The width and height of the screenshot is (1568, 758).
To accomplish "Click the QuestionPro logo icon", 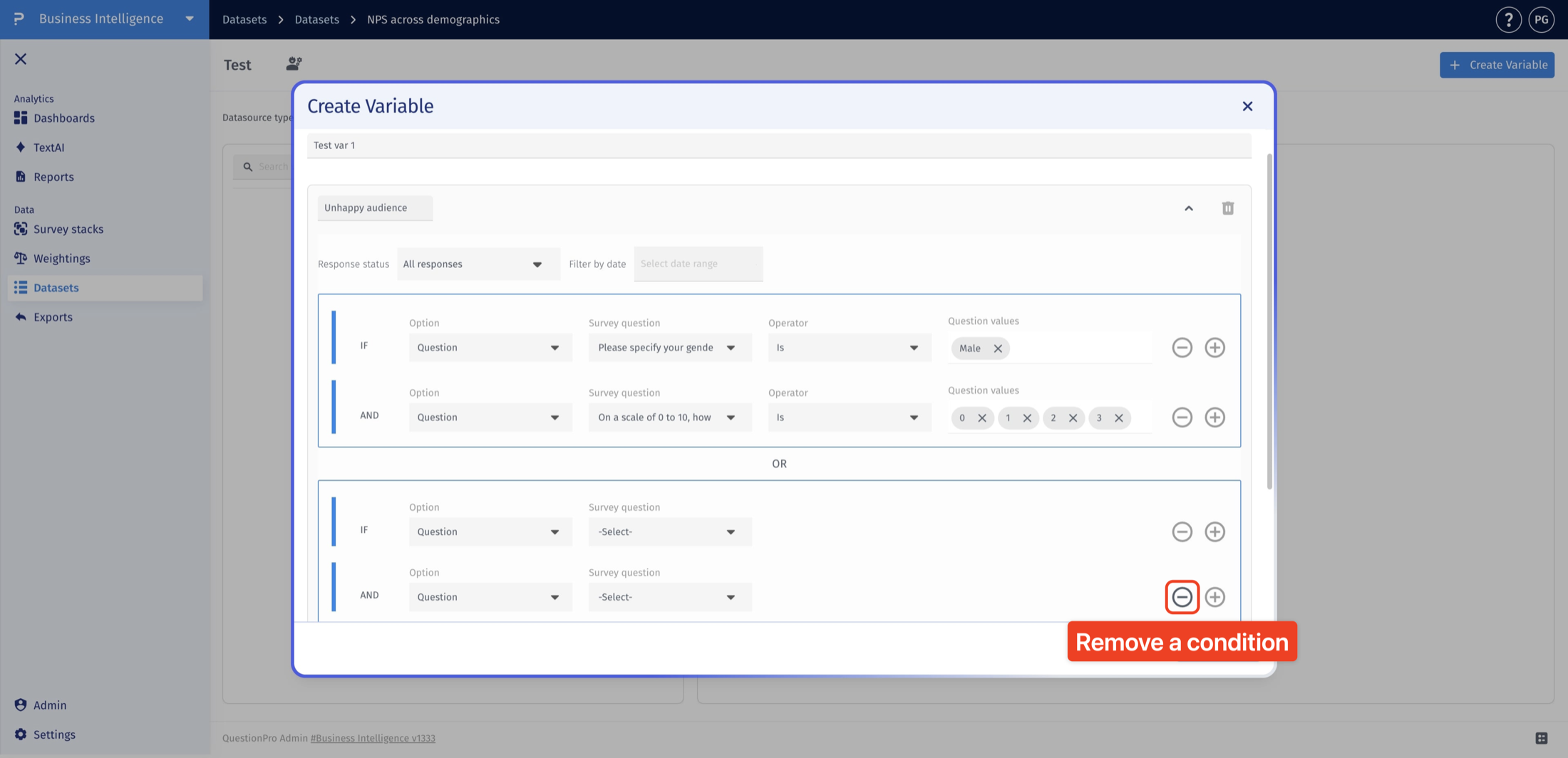I will [x=19, y=19].
